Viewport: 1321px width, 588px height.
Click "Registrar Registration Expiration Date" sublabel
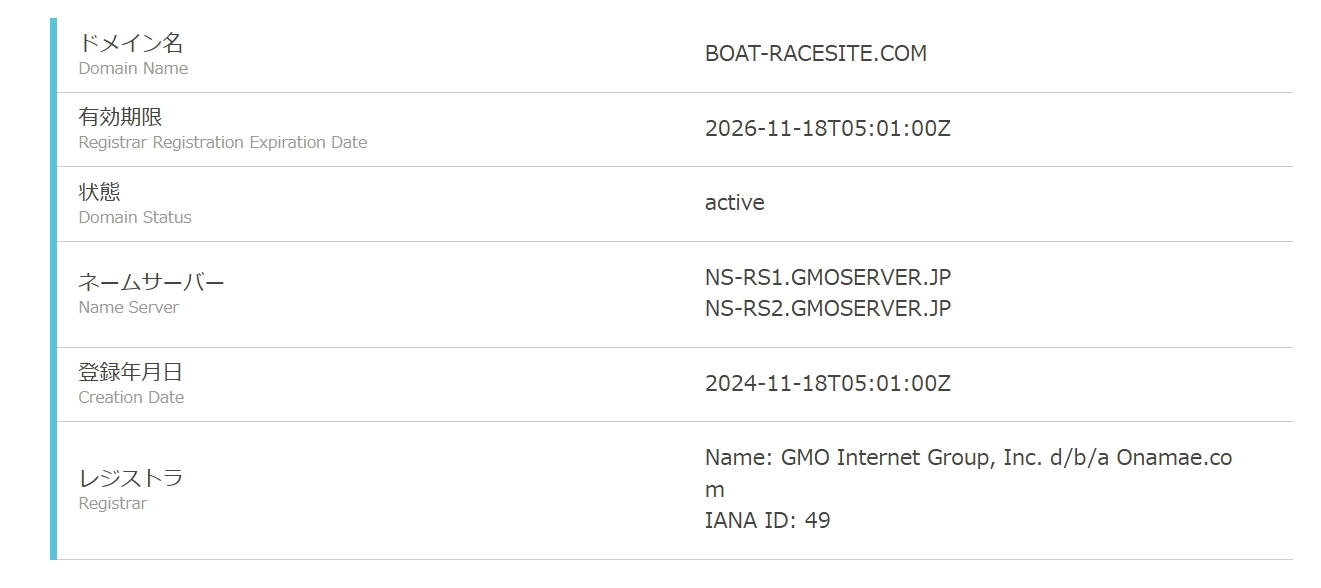222,143
